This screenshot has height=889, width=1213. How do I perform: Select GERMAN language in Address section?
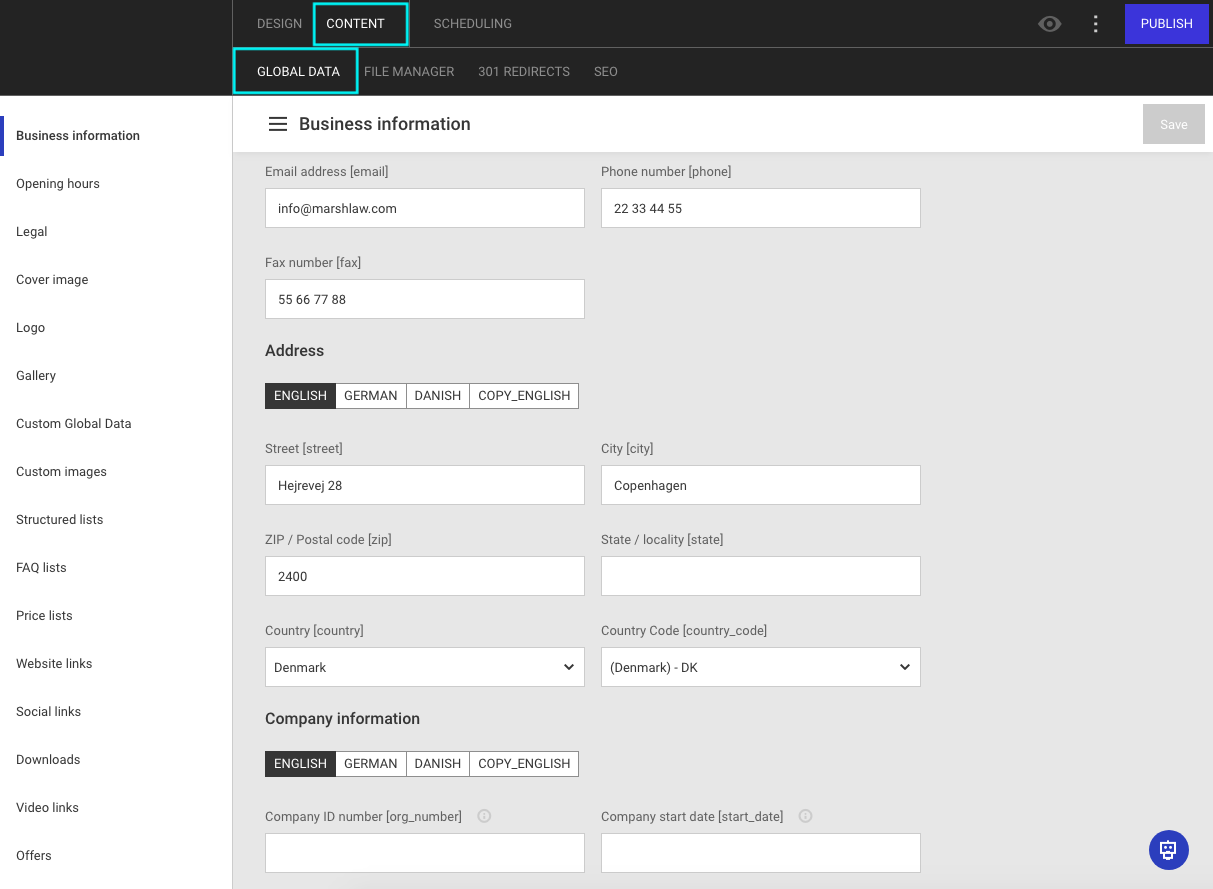point(370,396)
